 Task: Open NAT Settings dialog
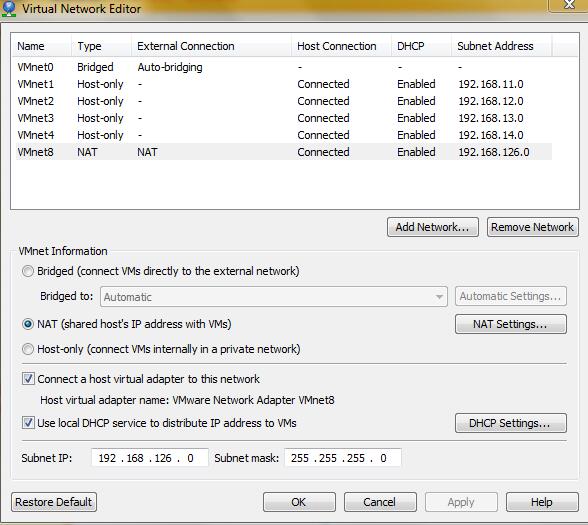510,324
